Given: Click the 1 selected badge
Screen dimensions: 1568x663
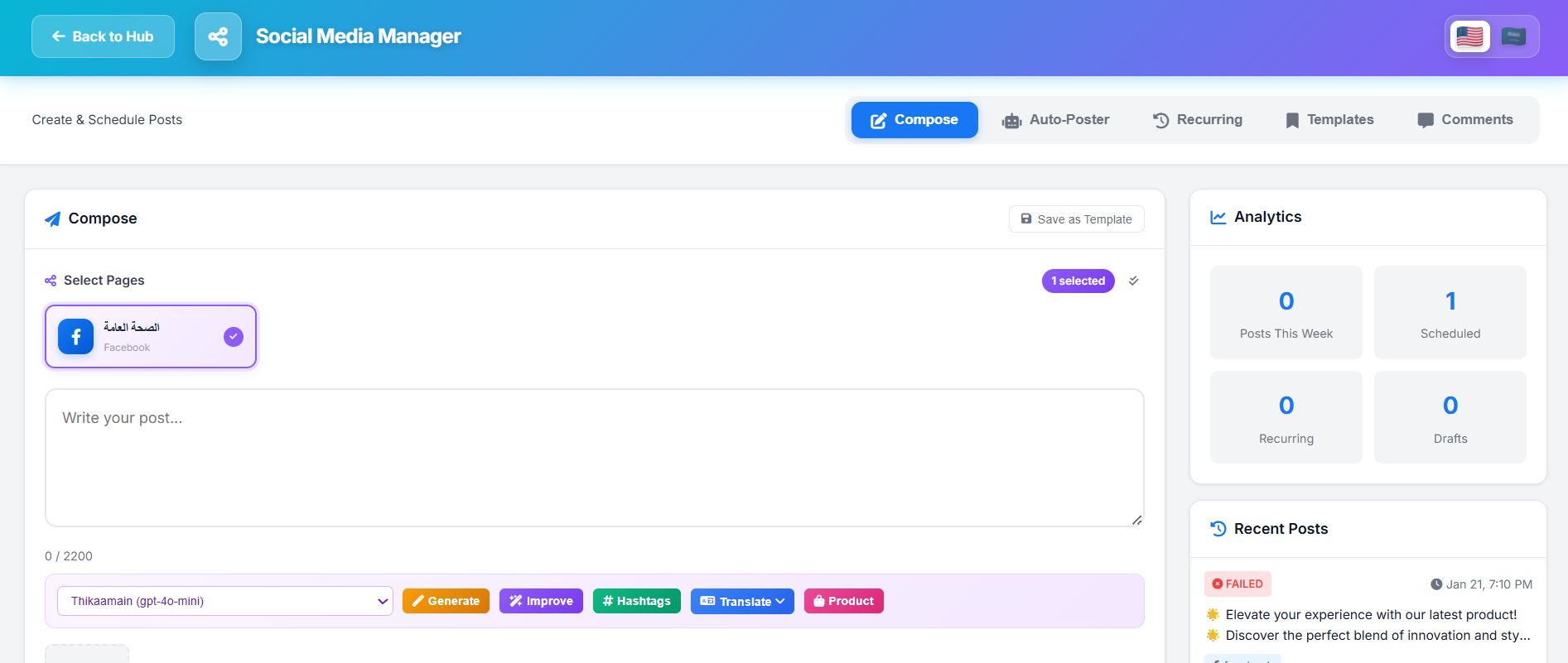Looking at the screenshot, I should [1078, 281].
